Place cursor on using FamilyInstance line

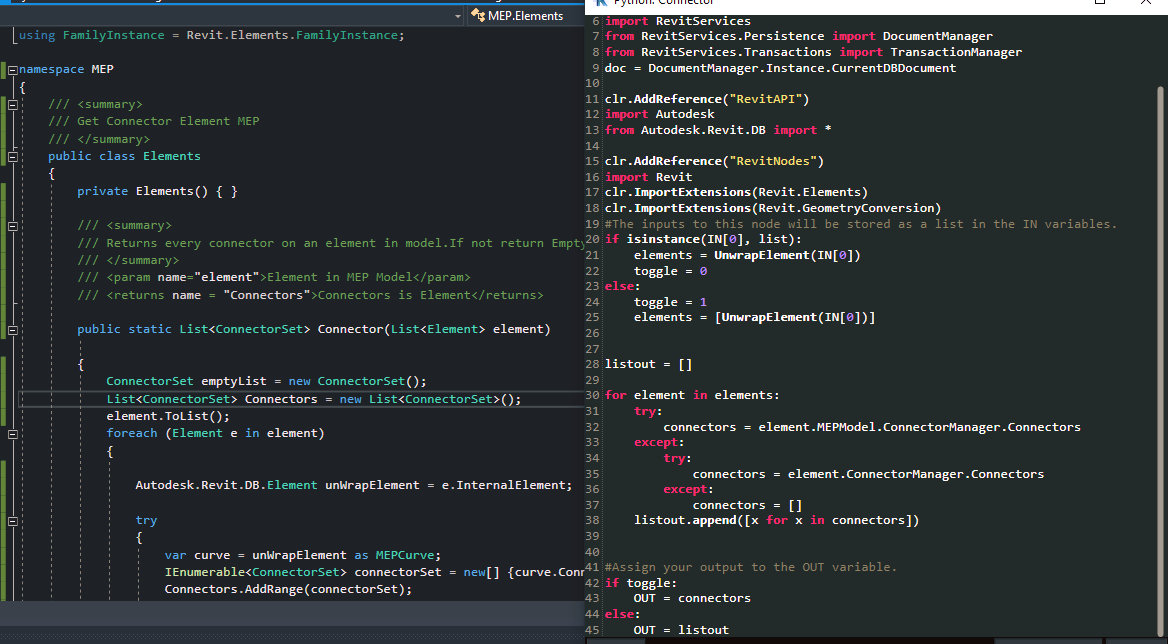[x=212, y=35]
